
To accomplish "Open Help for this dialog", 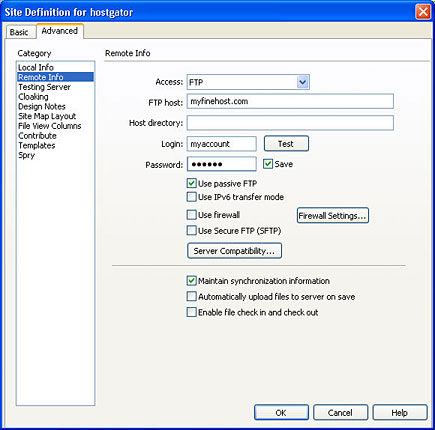I will tap(400, 413).
